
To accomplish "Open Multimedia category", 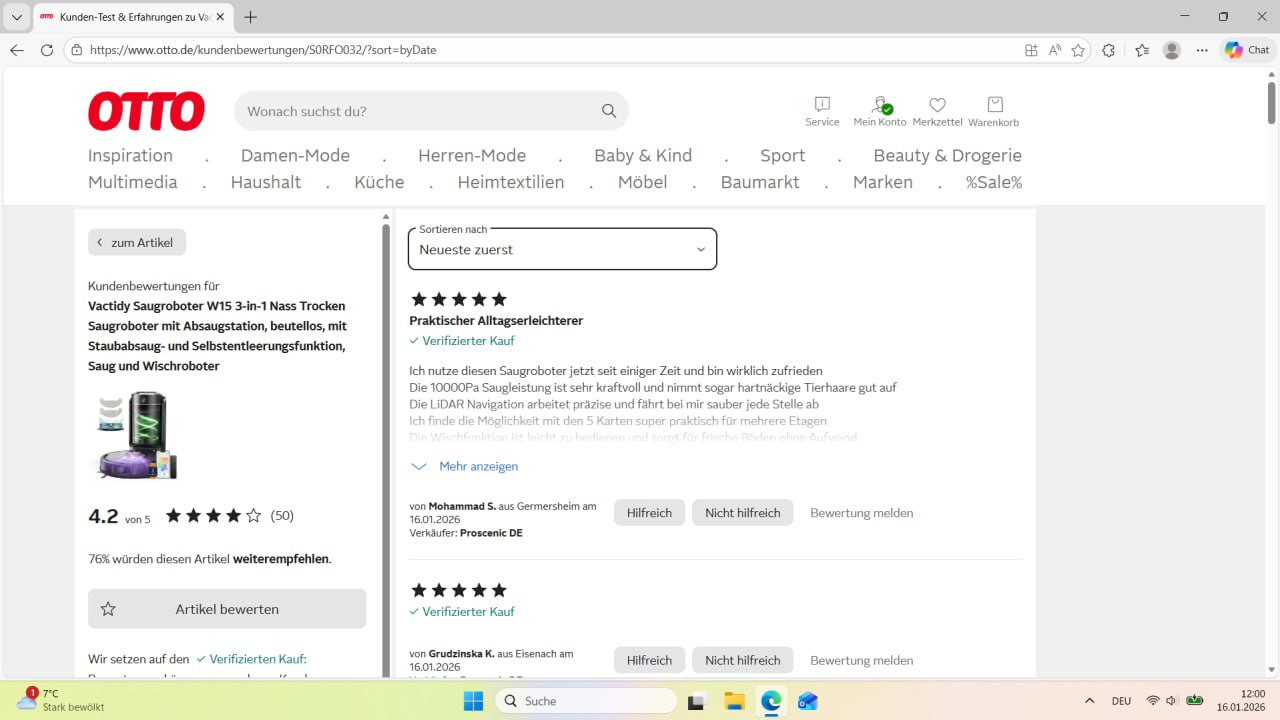I will pyautogui.click(x=133, y=182).
